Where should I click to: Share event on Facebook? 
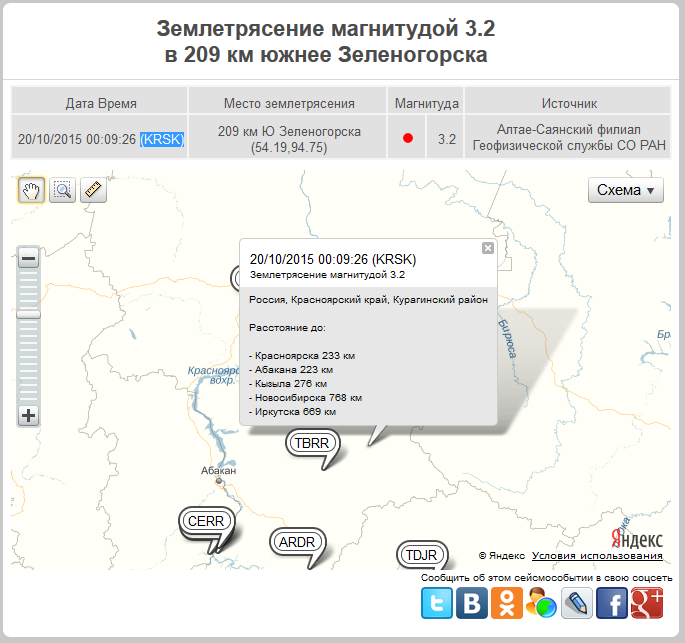[611, 603]
